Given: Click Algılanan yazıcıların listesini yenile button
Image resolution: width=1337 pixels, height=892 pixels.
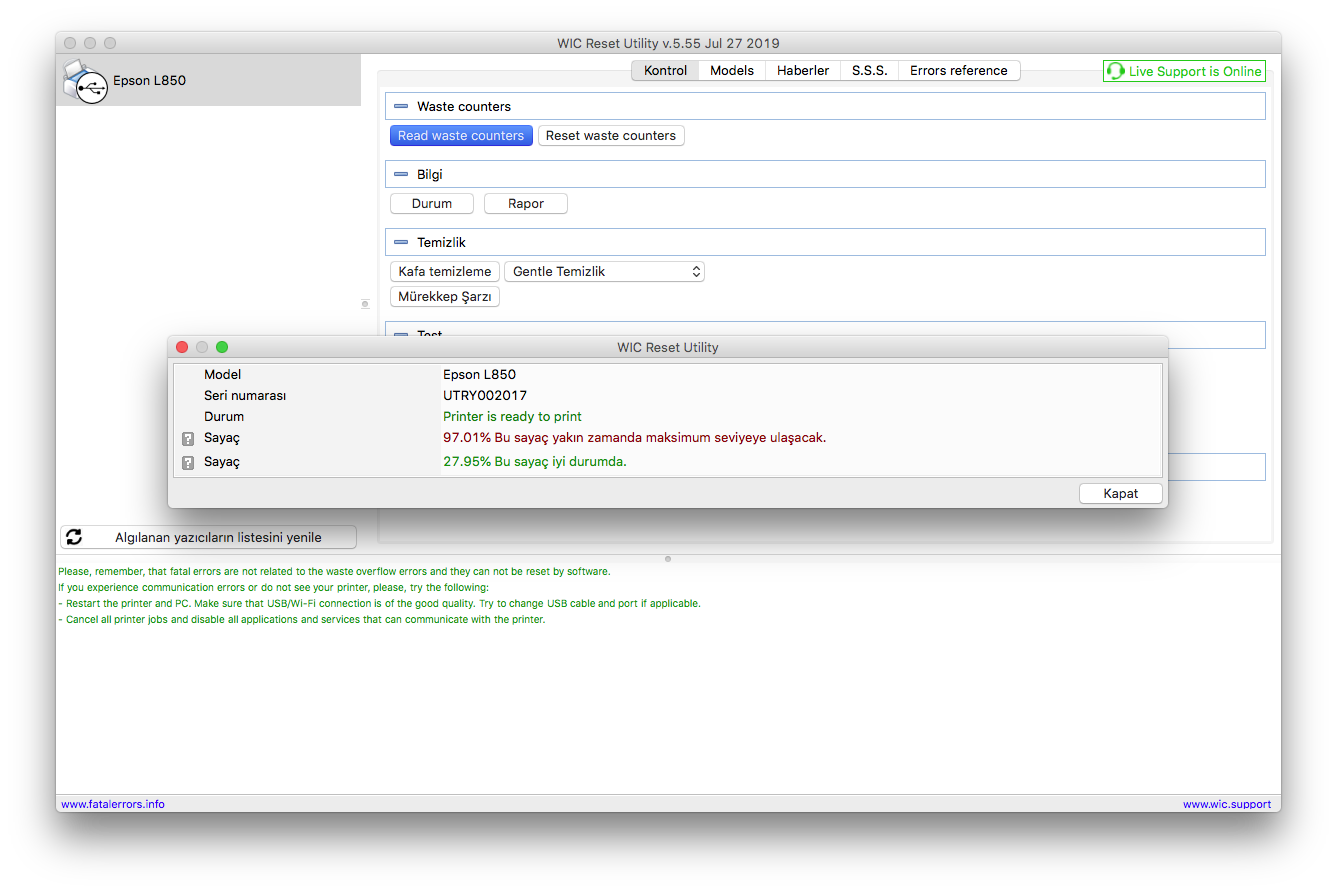Looking at the screenshot, I should point(208,537).
